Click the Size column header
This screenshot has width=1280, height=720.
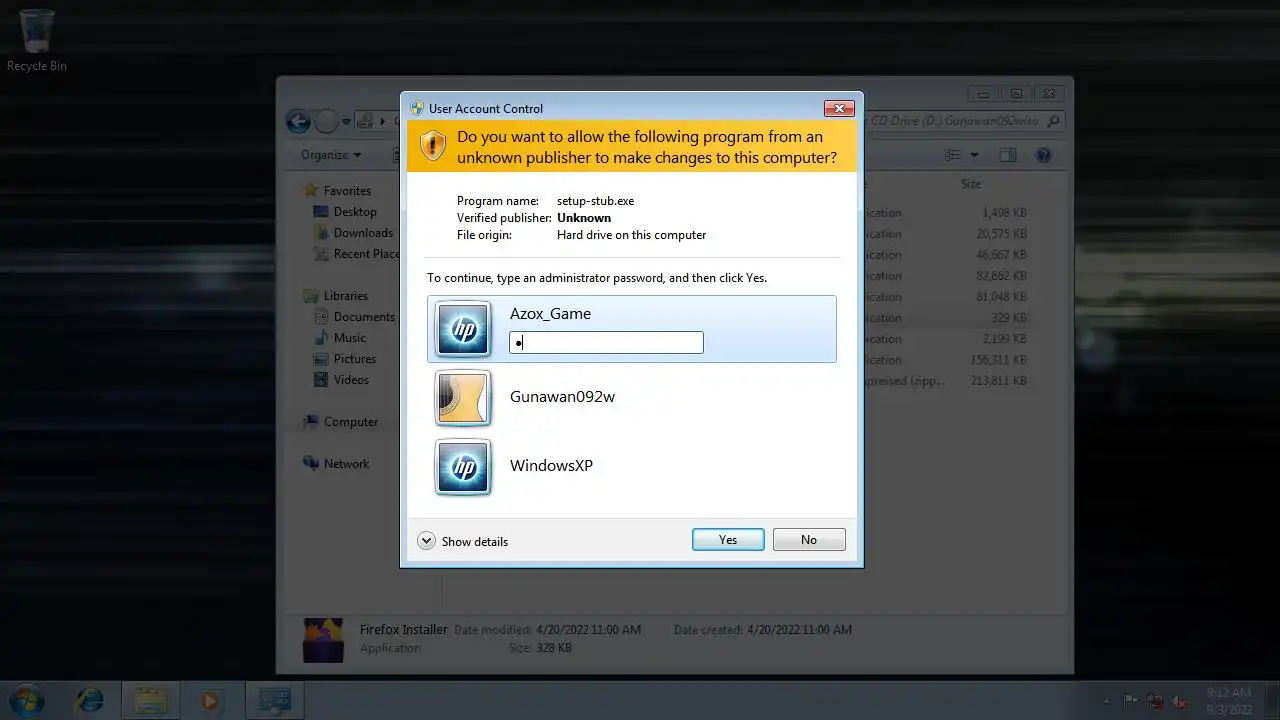pyautogui.click(x=971, y=184)
